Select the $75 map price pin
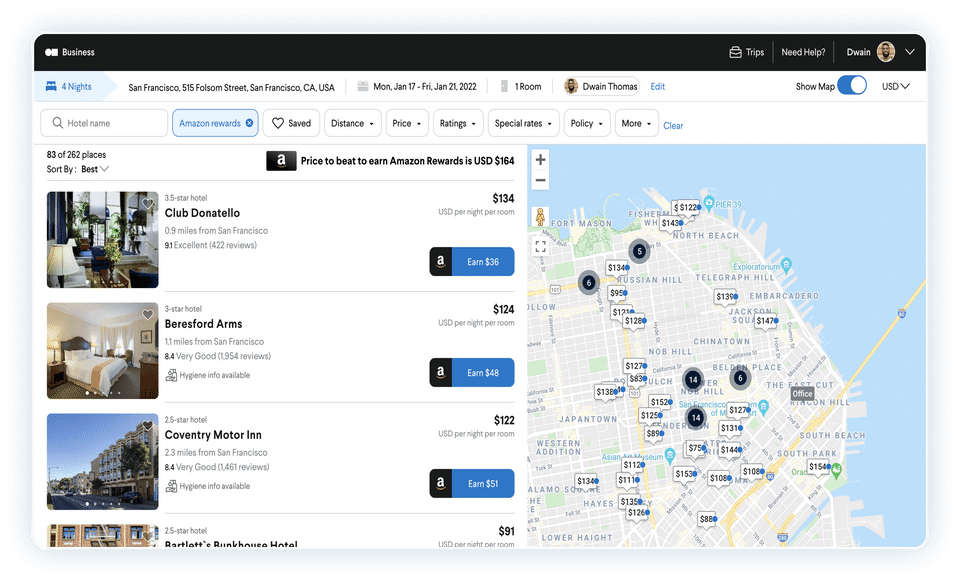The width and height of the screenshot is (960, 581). point(696,448)
